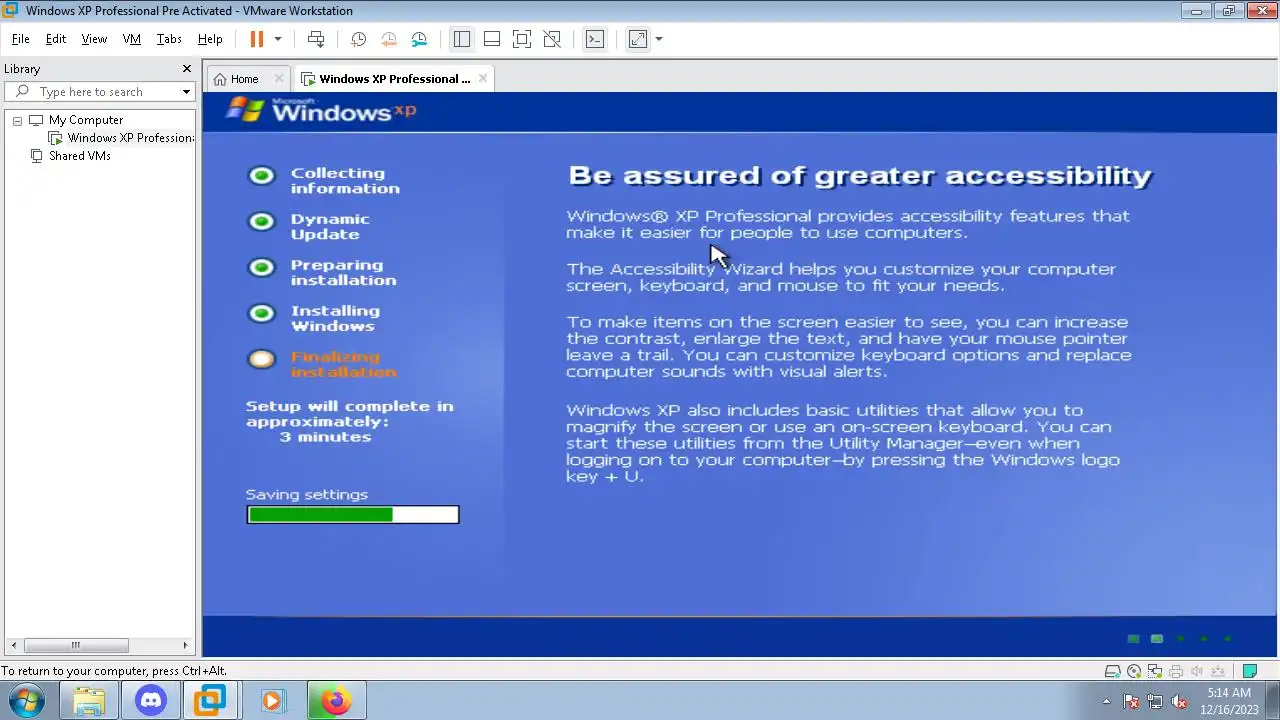The height and width of the screenshot is (720, 1280).
Task: Click the Saving settings progress bar
Action: coord(353,515)
